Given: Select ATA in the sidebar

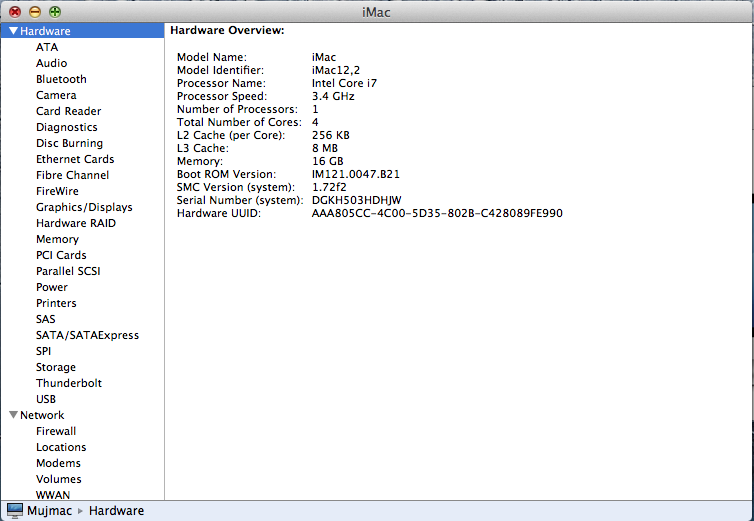Looking at the screenshot, I should [47, 47].
